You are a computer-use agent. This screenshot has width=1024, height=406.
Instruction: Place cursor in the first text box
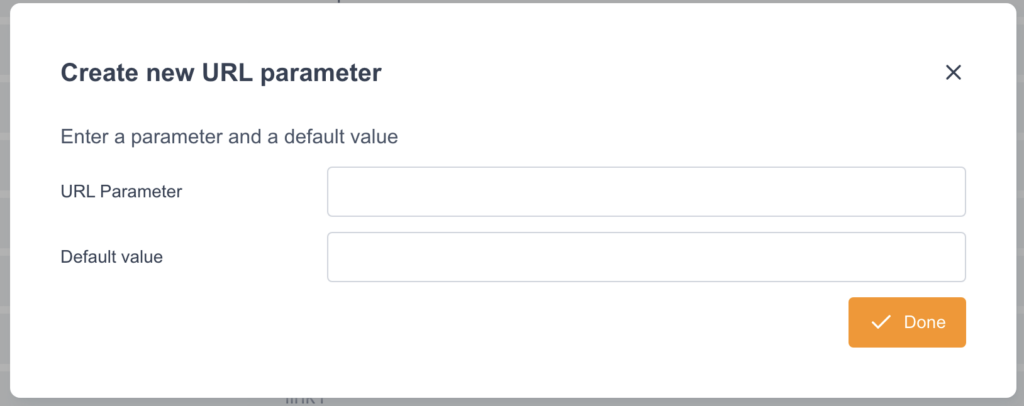tap(646, 192)
